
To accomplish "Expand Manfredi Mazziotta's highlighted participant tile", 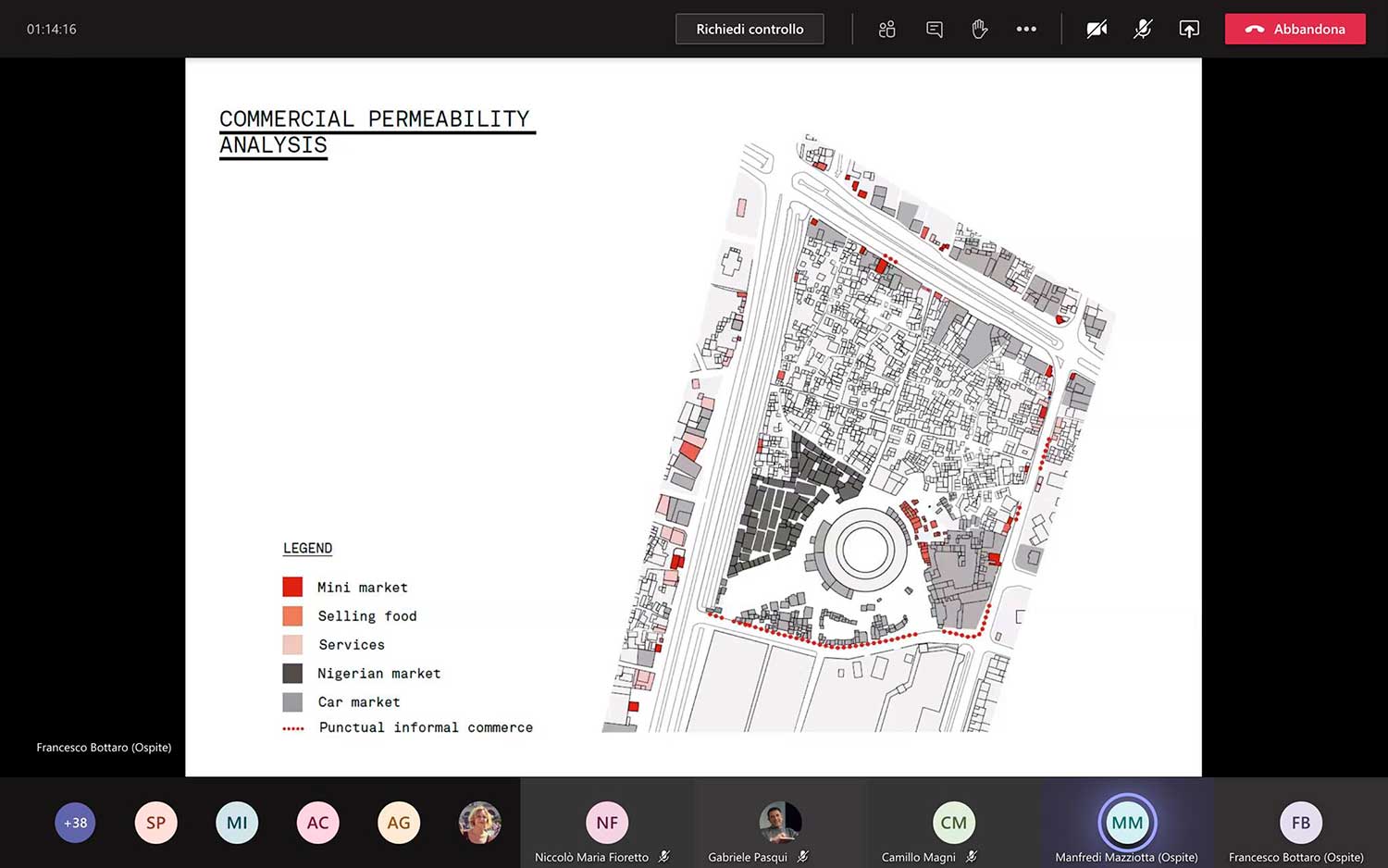I will 1126,823.
